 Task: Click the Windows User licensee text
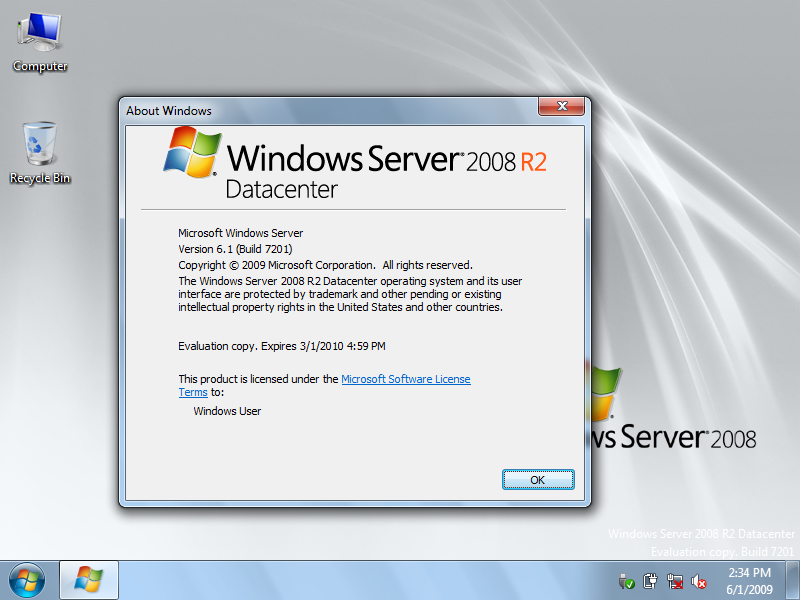pyautogui.click(x=227, y=411)
